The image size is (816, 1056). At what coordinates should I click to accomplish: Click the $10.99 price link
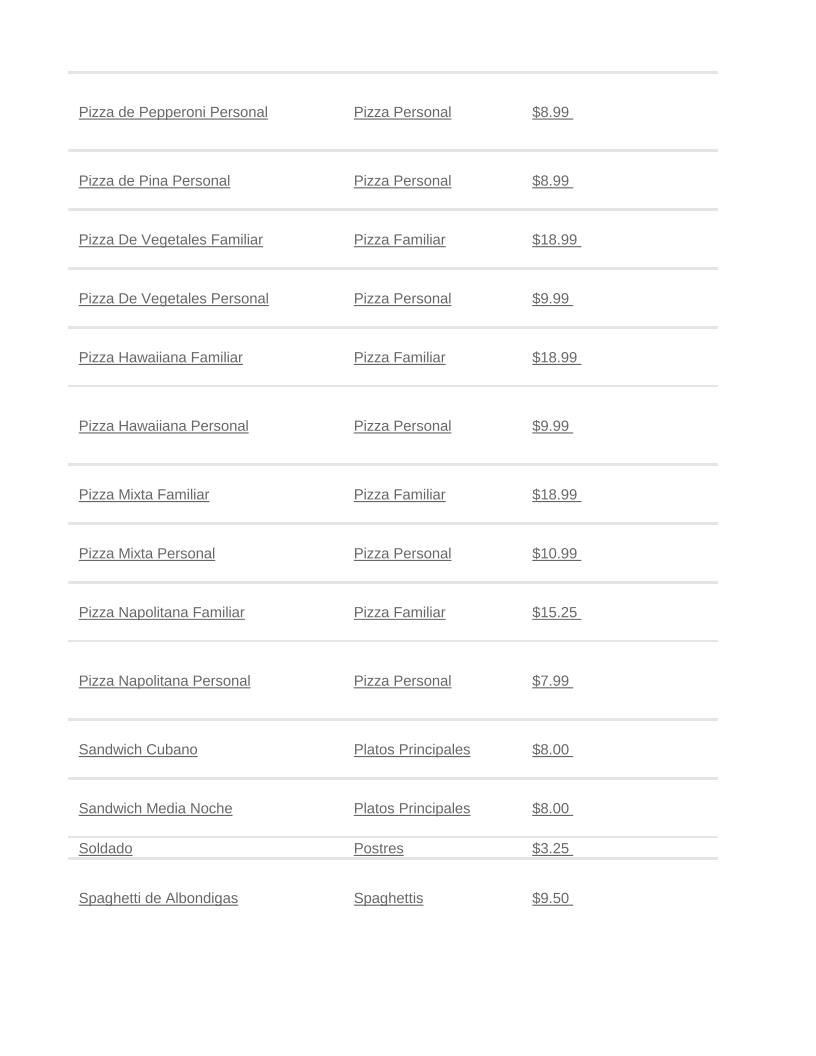[556, 554]
